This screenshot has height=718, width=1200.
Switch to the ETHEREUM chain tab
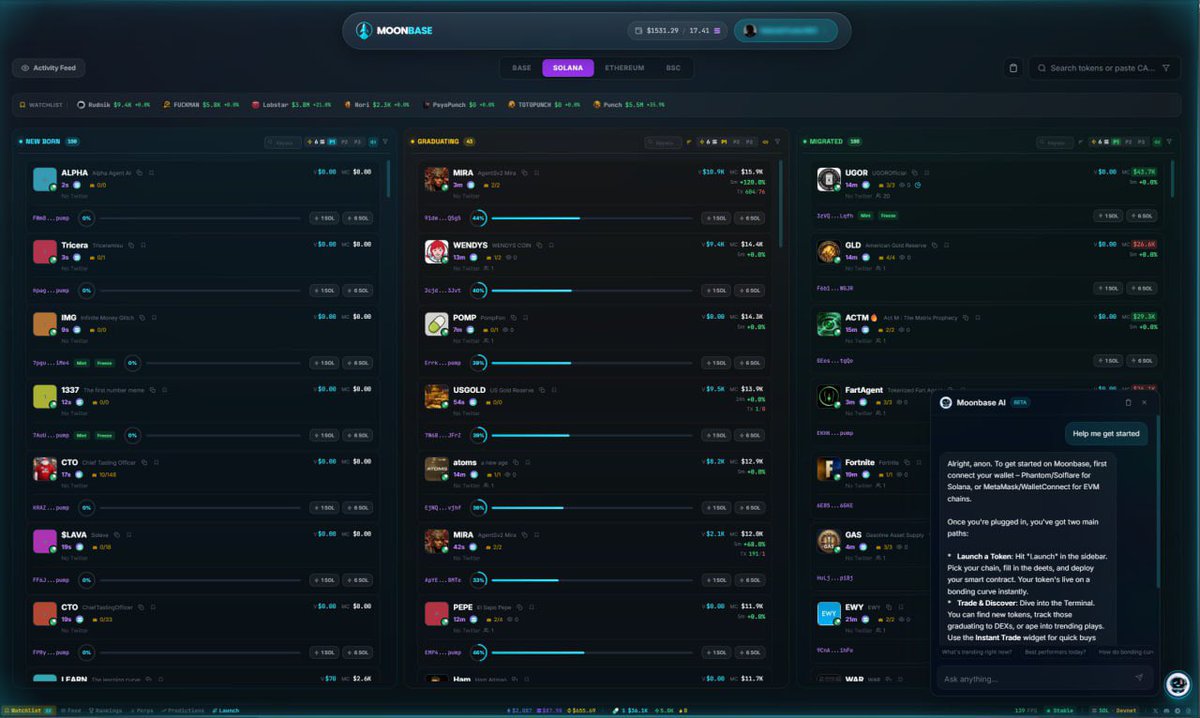(x=625, y=68)
